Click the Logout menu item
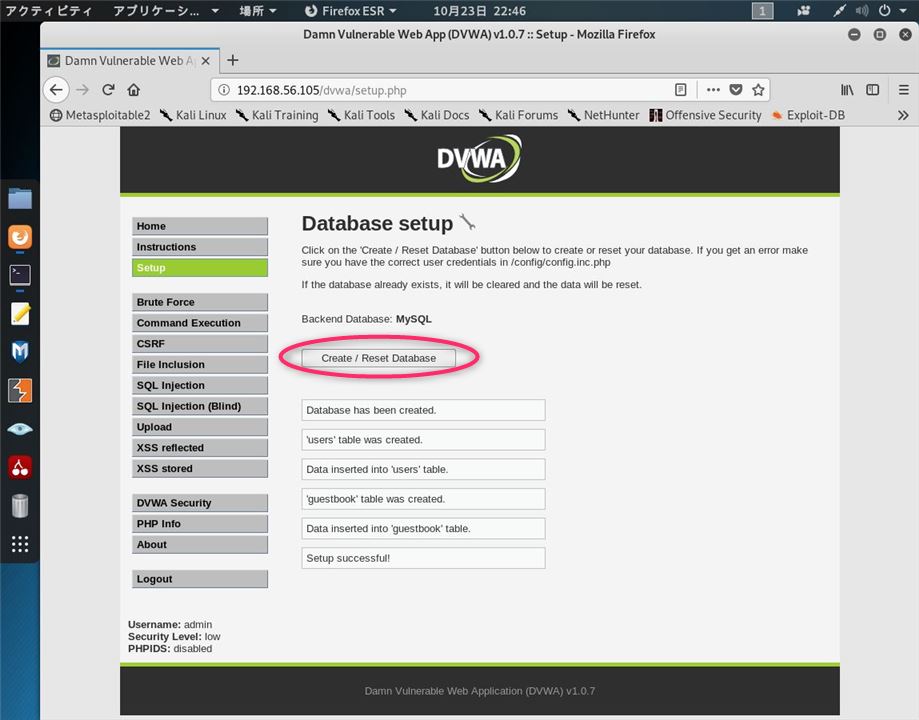 click(x=200, y=579)
